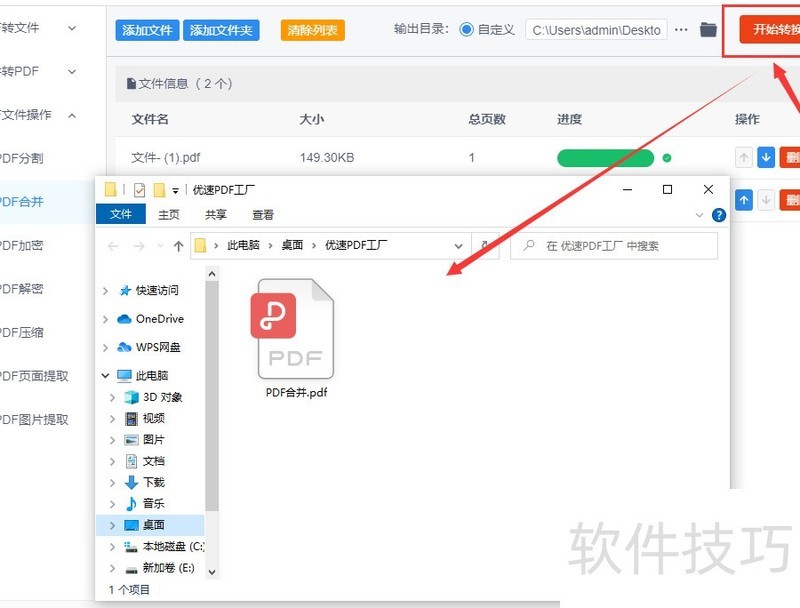Viewport: 800px width, 608px height.
Task: Open the output folder icon
Action: pyautogui.click(x=708, y=30)
